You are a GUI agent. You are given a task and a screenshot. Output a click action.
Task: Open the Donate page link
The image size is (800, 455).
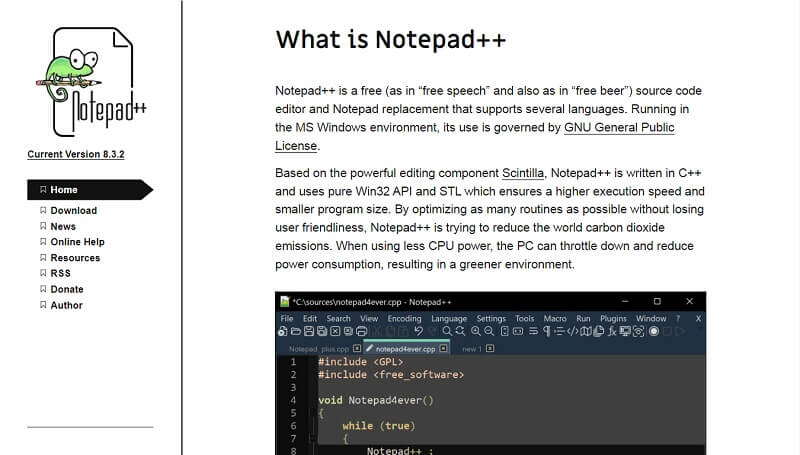[67, 289]
